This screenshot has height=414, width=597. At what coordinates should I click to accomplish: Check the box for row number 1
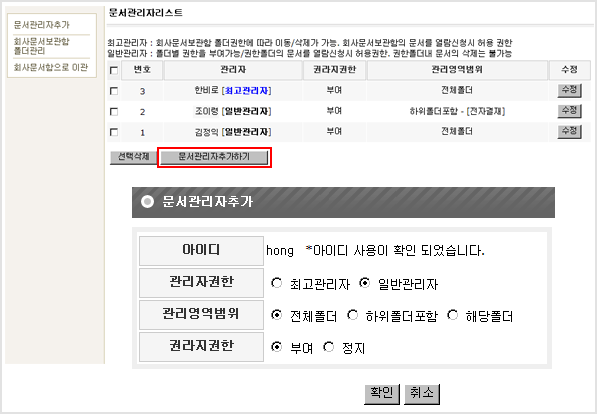tap(113, 132)
